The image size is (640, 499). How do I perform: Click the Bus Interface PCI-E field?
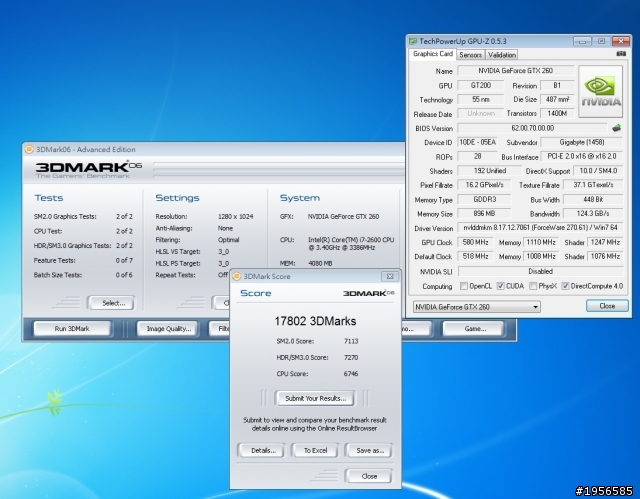[x=582, y=156]
